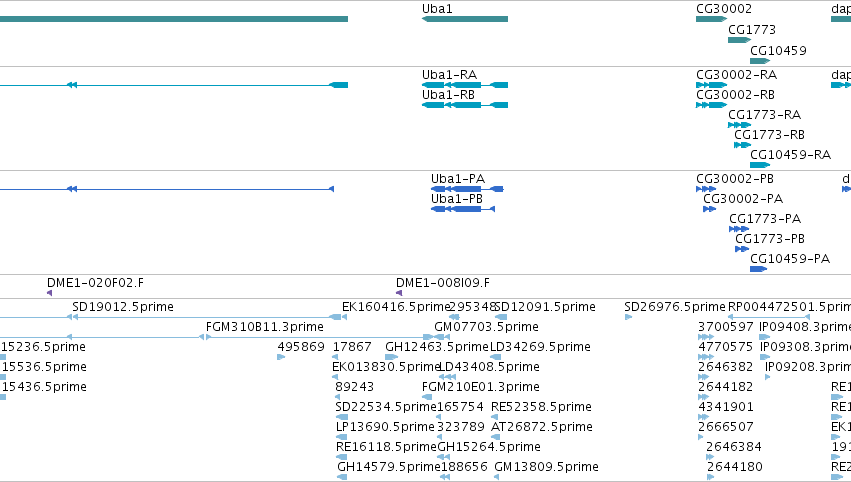
Task: Click EST 17867
Action: (x=352, y=347)
